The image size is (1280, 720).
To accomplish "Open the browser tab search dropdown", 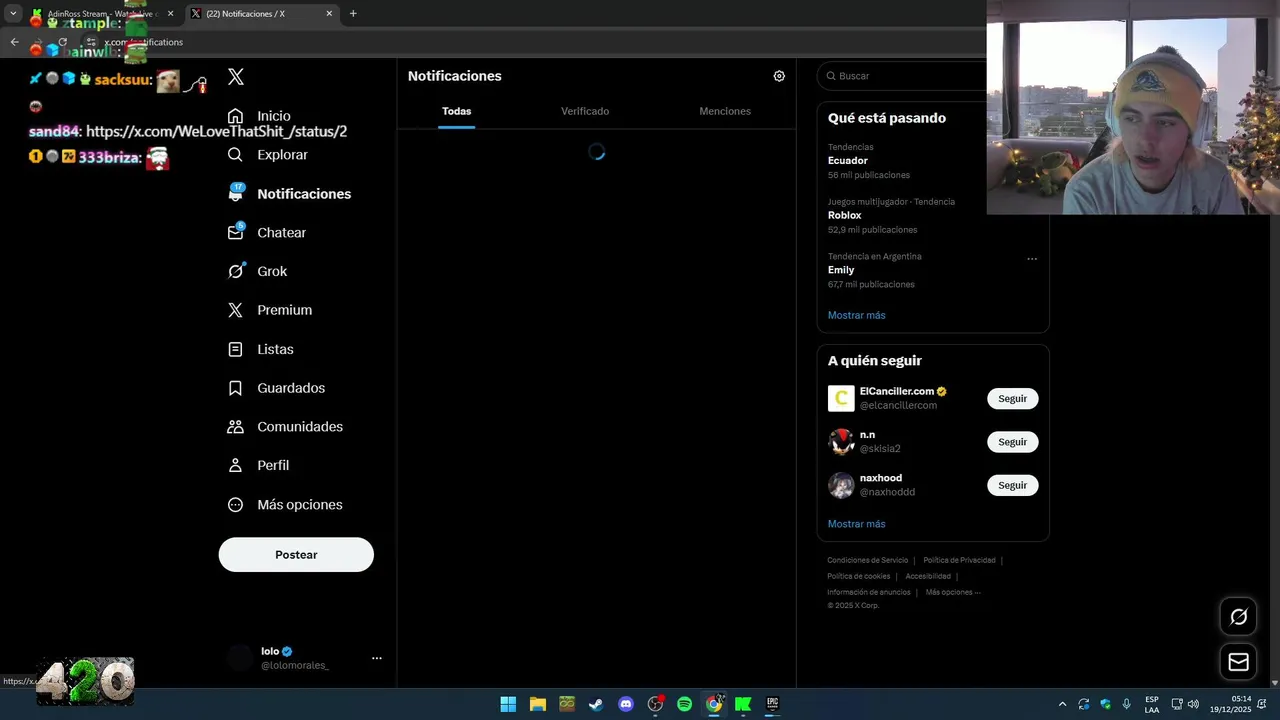I will (13, 14).
